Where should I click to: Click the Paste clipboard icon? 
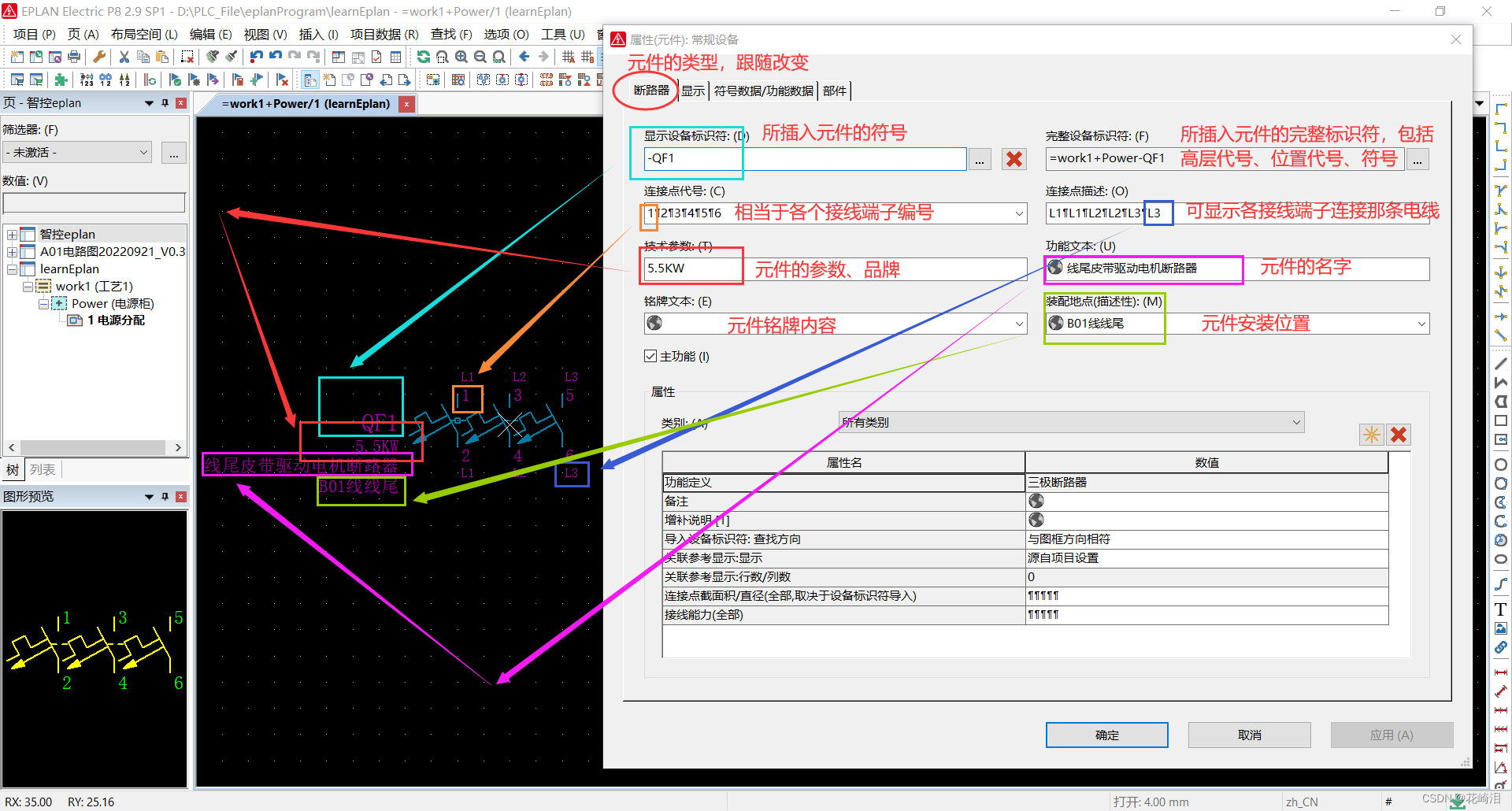pos(162,57)
